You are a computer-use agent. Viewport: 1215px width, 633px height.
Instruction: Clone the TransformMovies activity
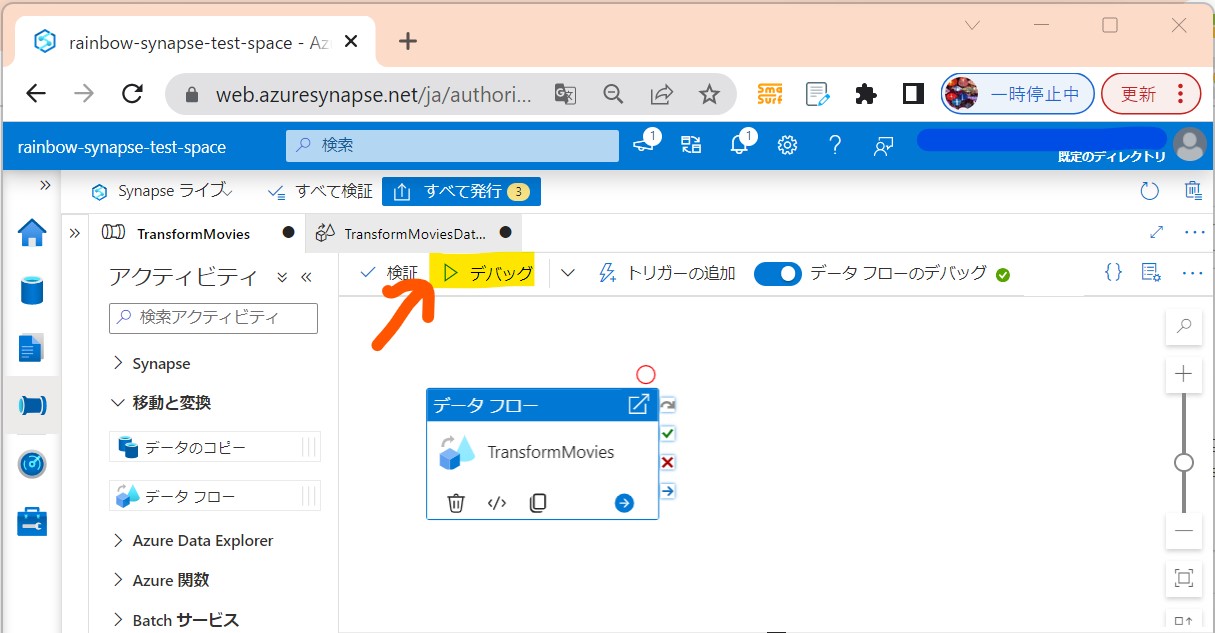coord(538,503)
